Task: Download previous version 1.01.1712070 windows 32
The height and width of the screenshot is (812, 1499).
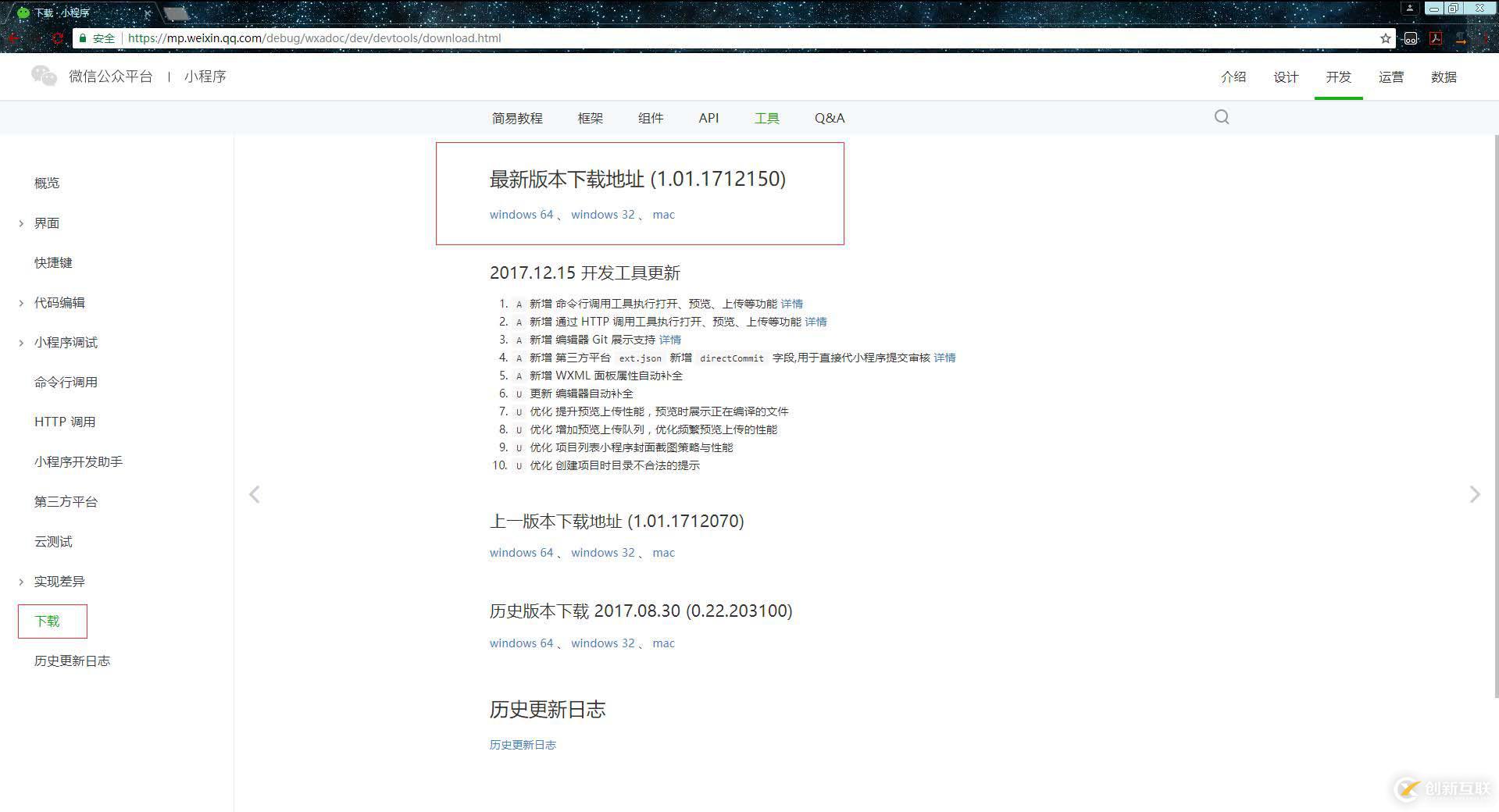Action: [x=602, y=553]
